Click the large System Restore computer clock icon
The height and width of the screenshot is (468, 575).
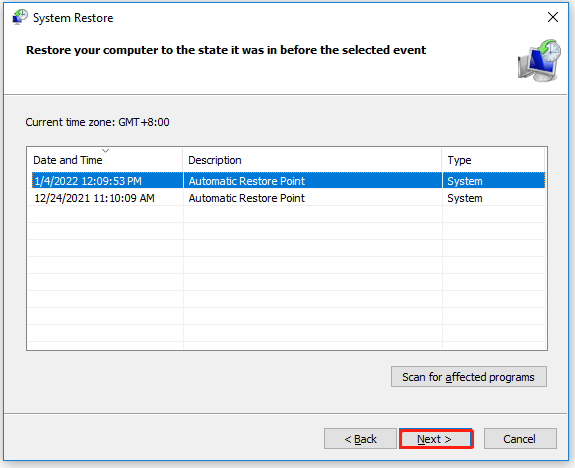(539, 61)
